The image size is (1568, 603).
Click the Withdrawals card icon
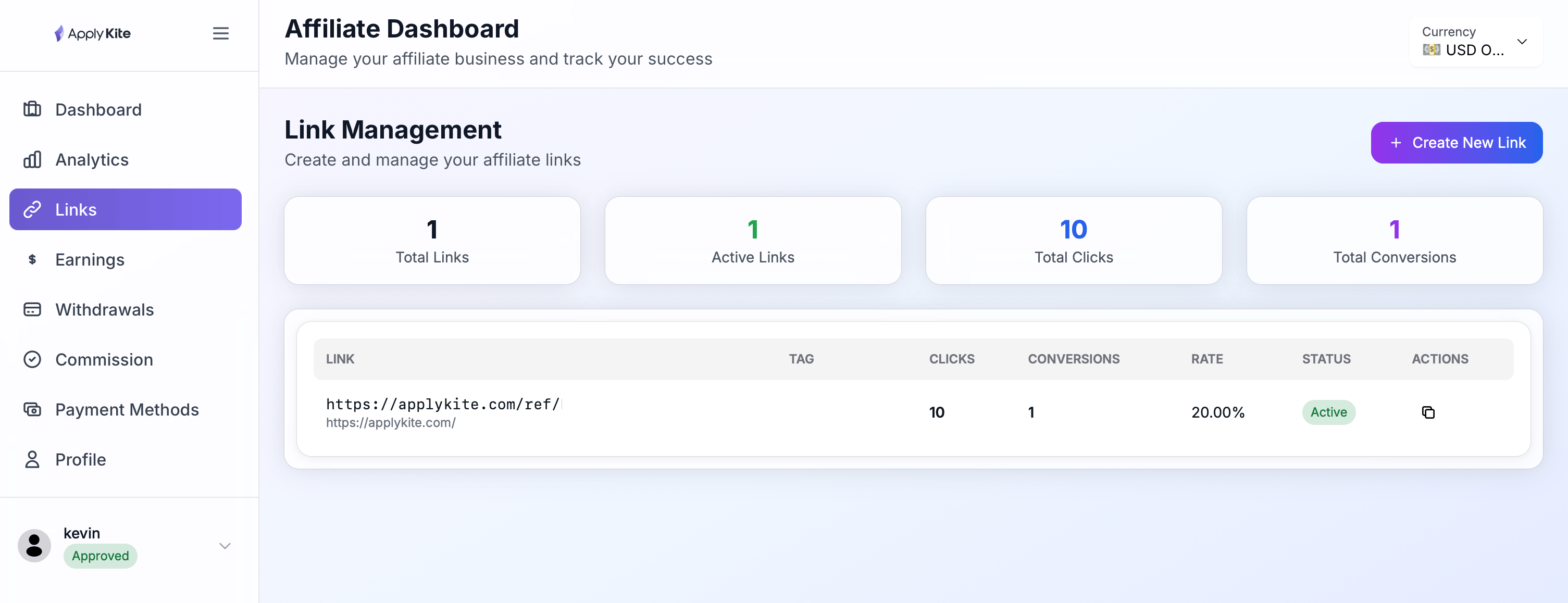[32, 310]
